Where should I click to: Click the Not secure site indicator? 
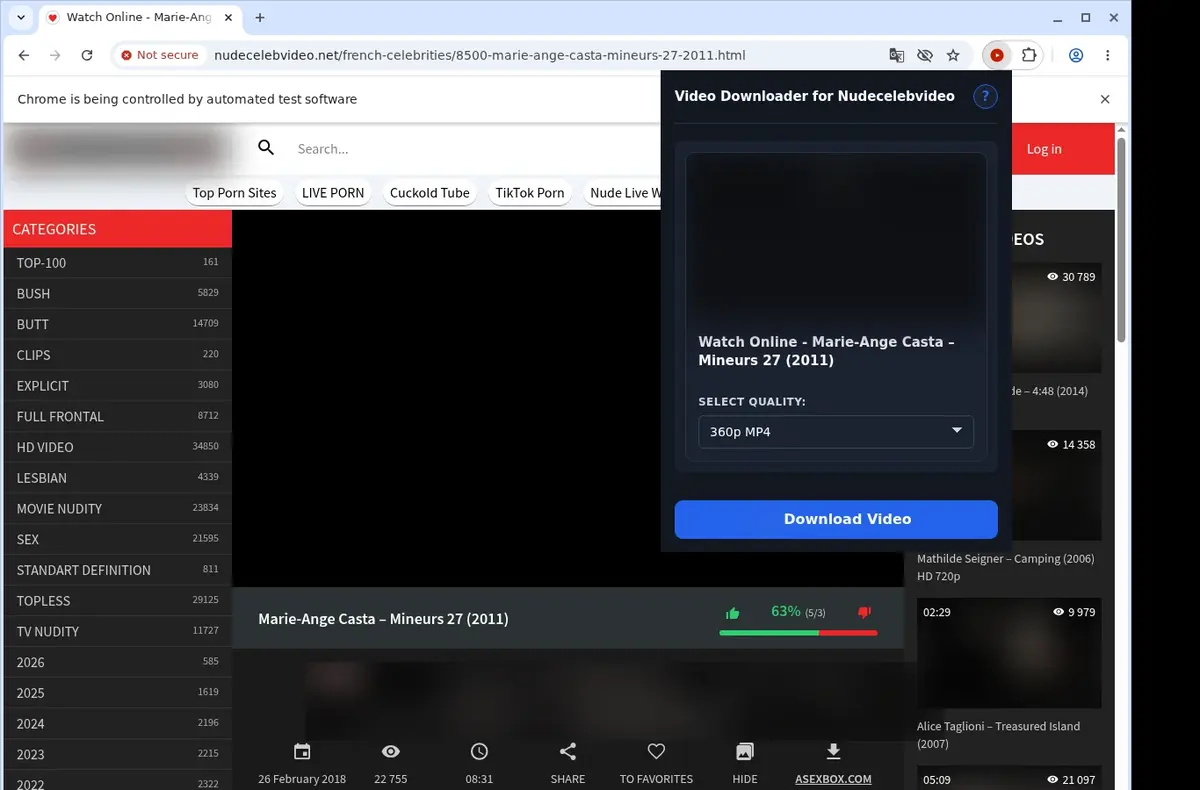point(160,56)
